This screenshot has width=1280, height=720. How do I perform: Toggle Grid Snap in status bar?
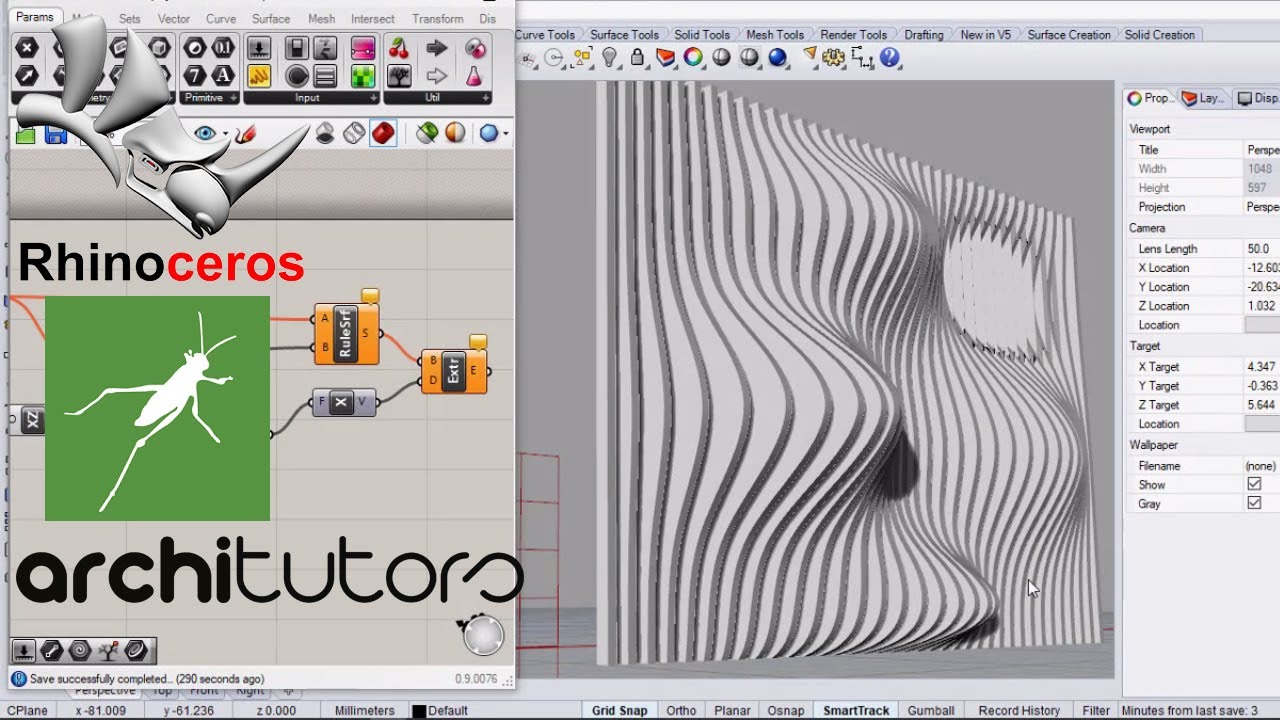pyautogui.click(x=619, y=710)
